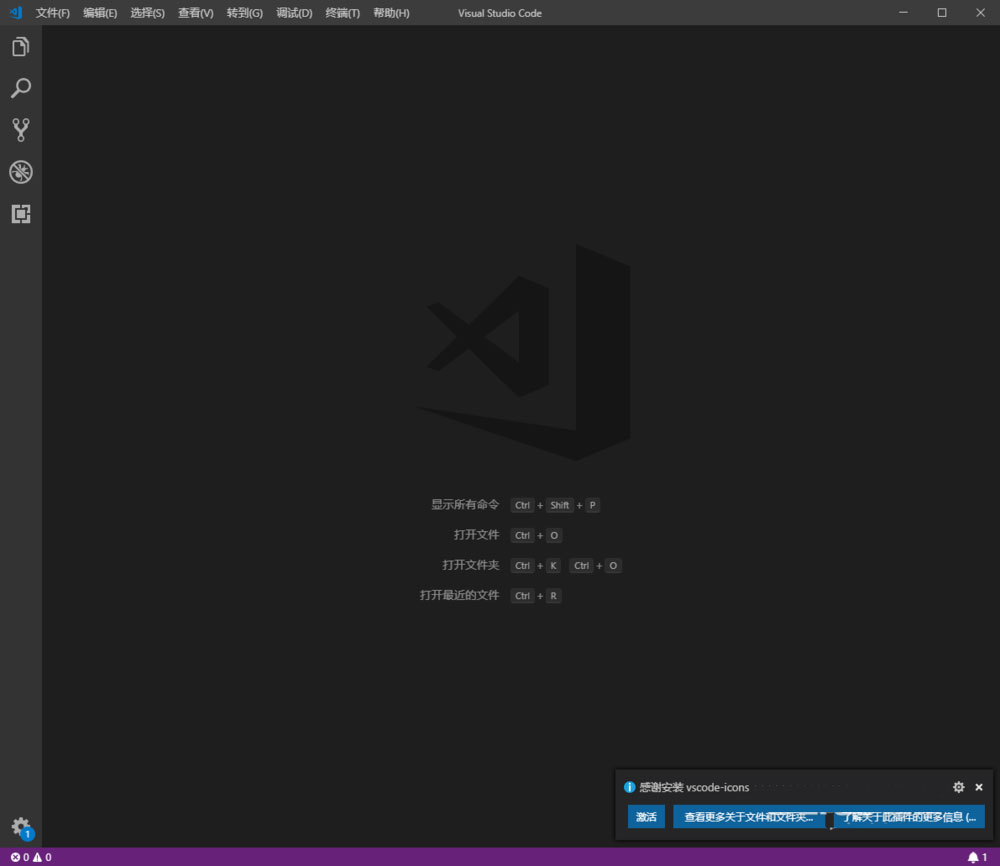This screenshot has height=866, width=1000.
Task: Click the VS Code icon in title bar
Action: click(x=13, y=13)
